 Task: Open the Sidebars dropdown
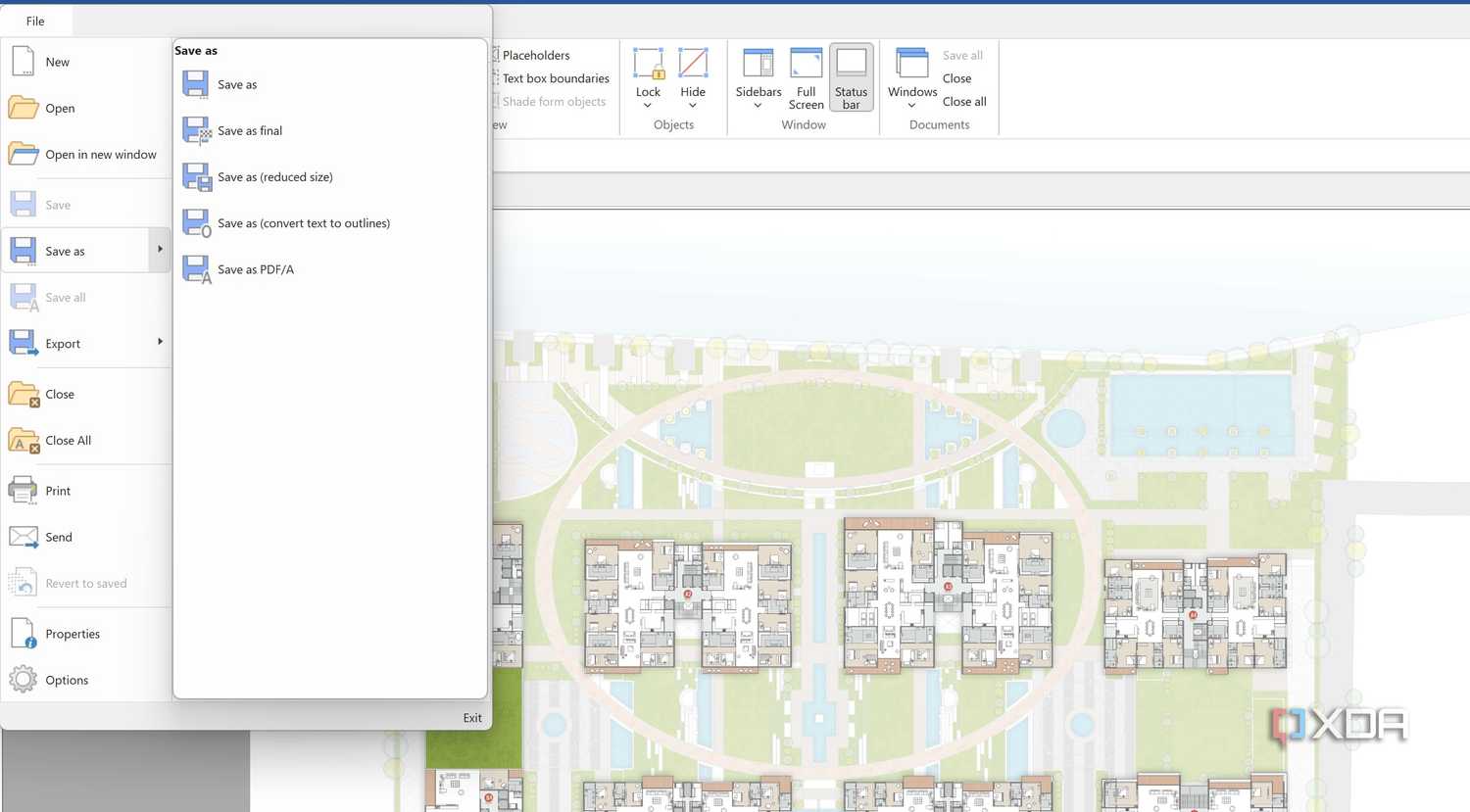tap(759, 78)
